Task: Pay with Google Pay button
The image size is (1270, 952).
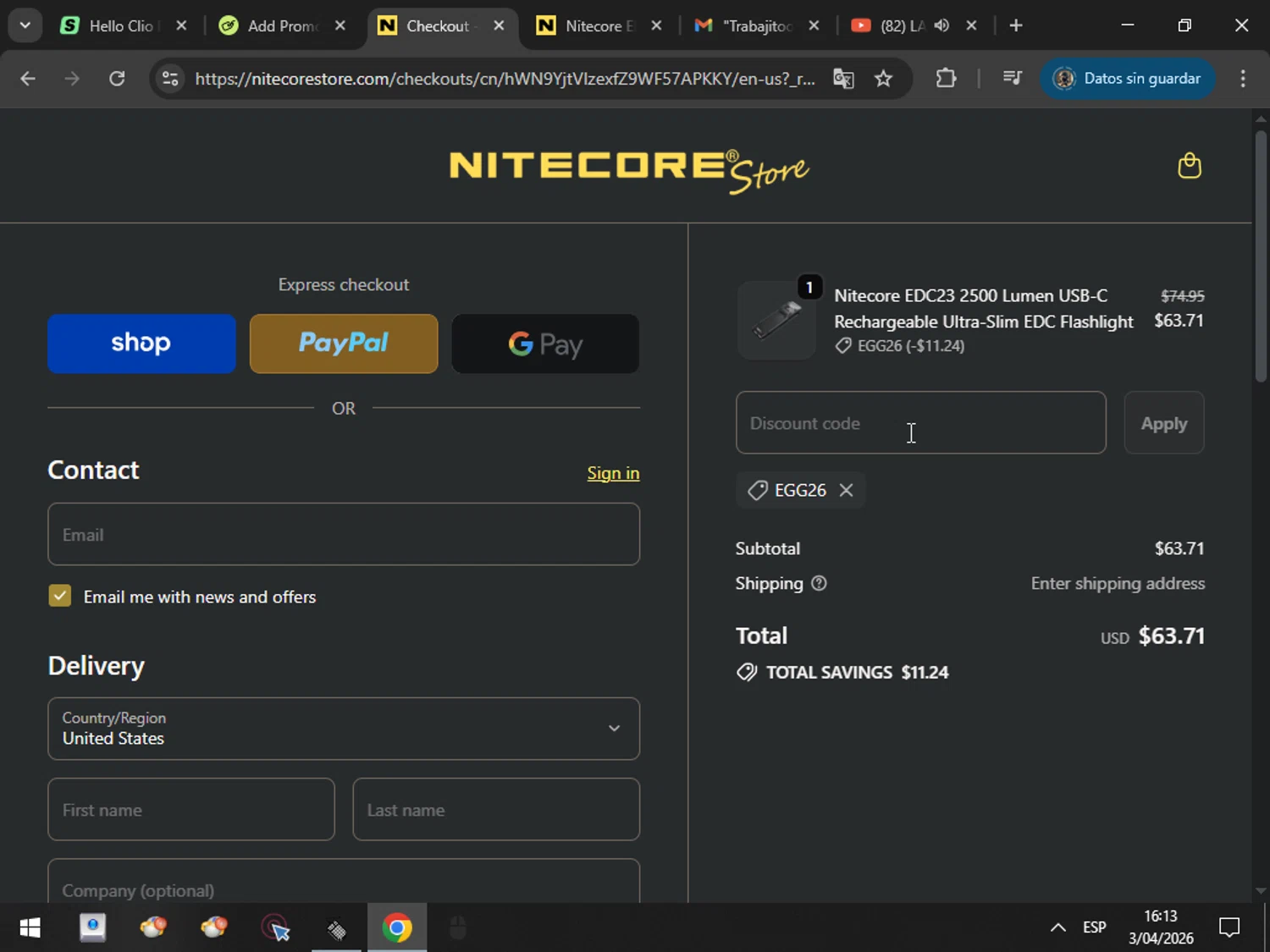Action: point(545,344)
